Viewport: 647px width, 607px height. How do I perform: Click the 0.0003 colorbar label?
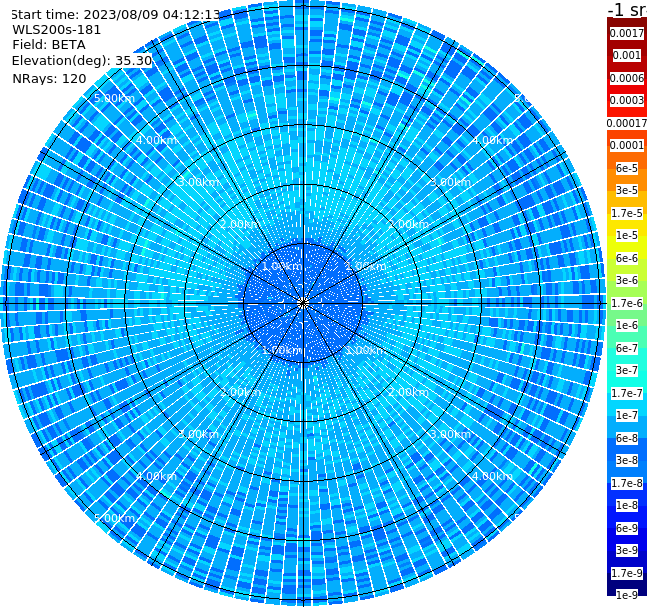[x=627, y=100]
